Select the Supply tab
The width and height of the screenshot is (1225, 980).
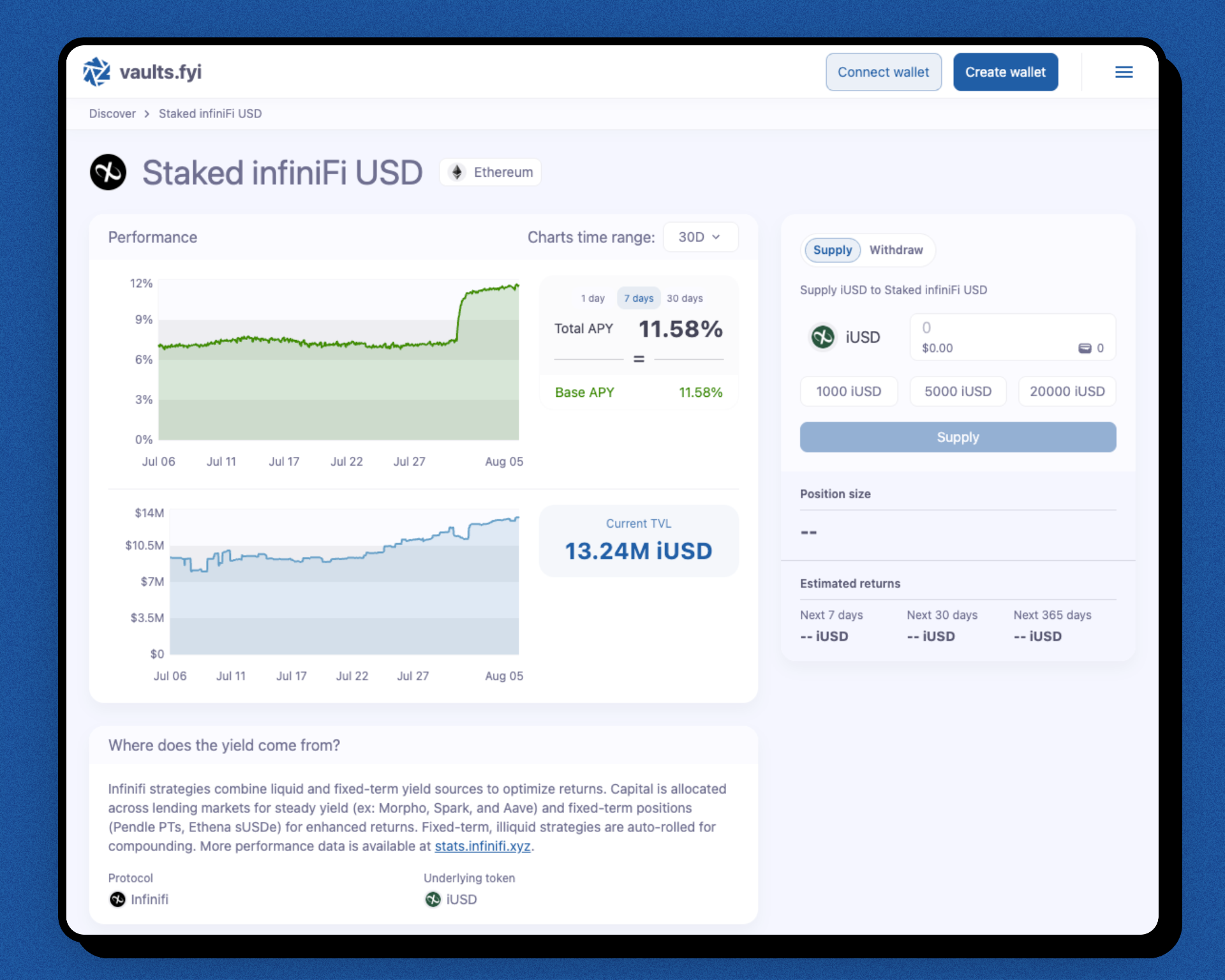pyautogui.click(x=832, y=250)
